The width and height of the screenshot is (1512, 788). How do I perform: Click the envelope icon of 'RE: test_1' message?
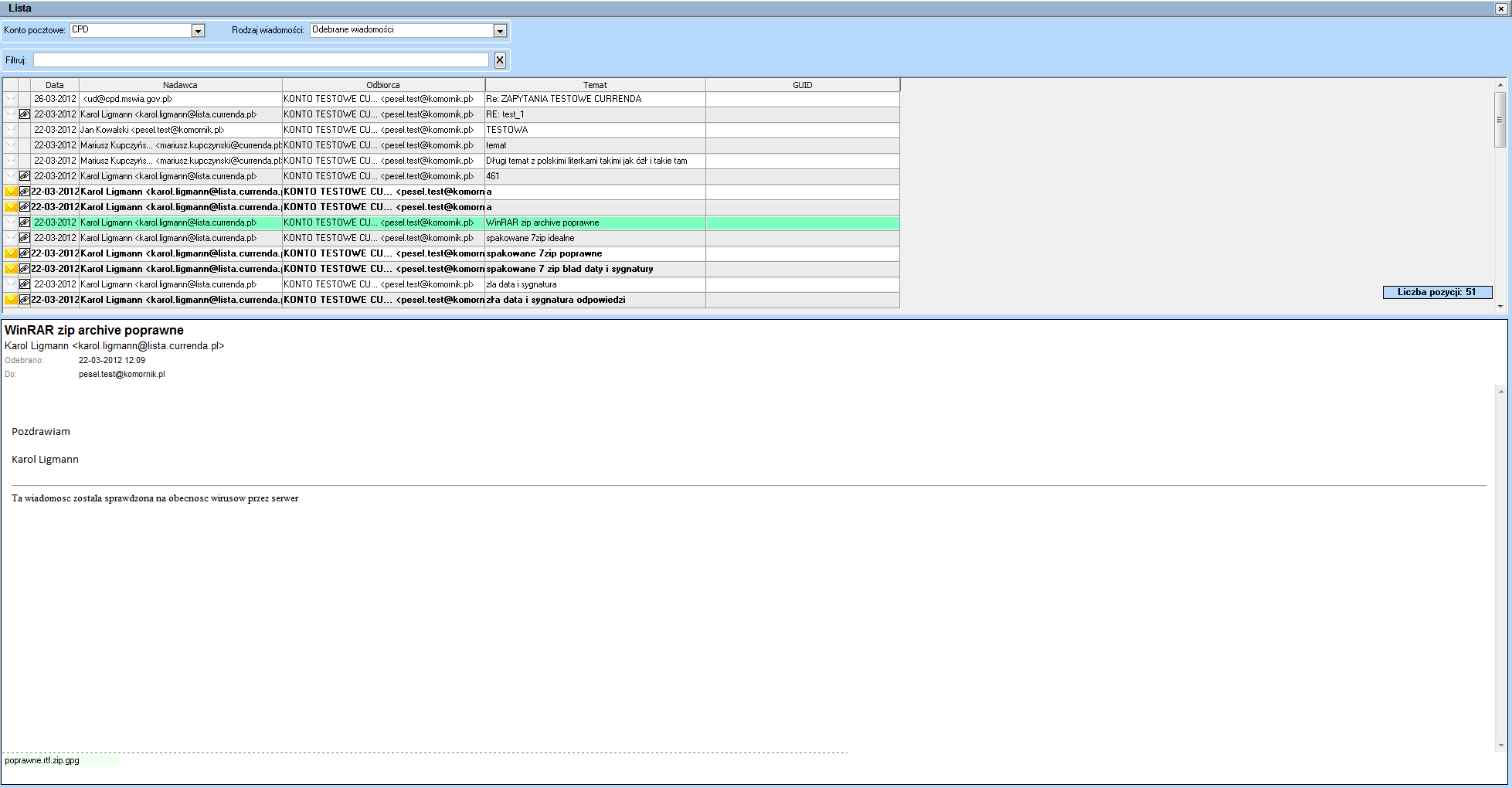(x=11, y=114)
